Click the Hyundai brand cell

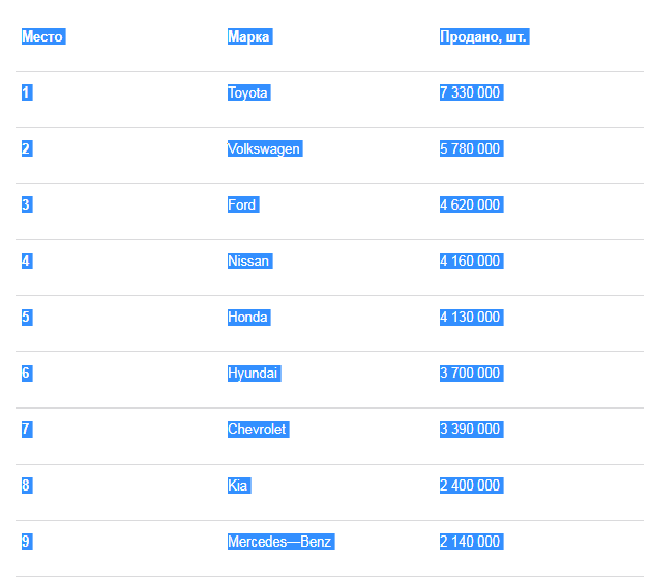click(x=254, y=373)
